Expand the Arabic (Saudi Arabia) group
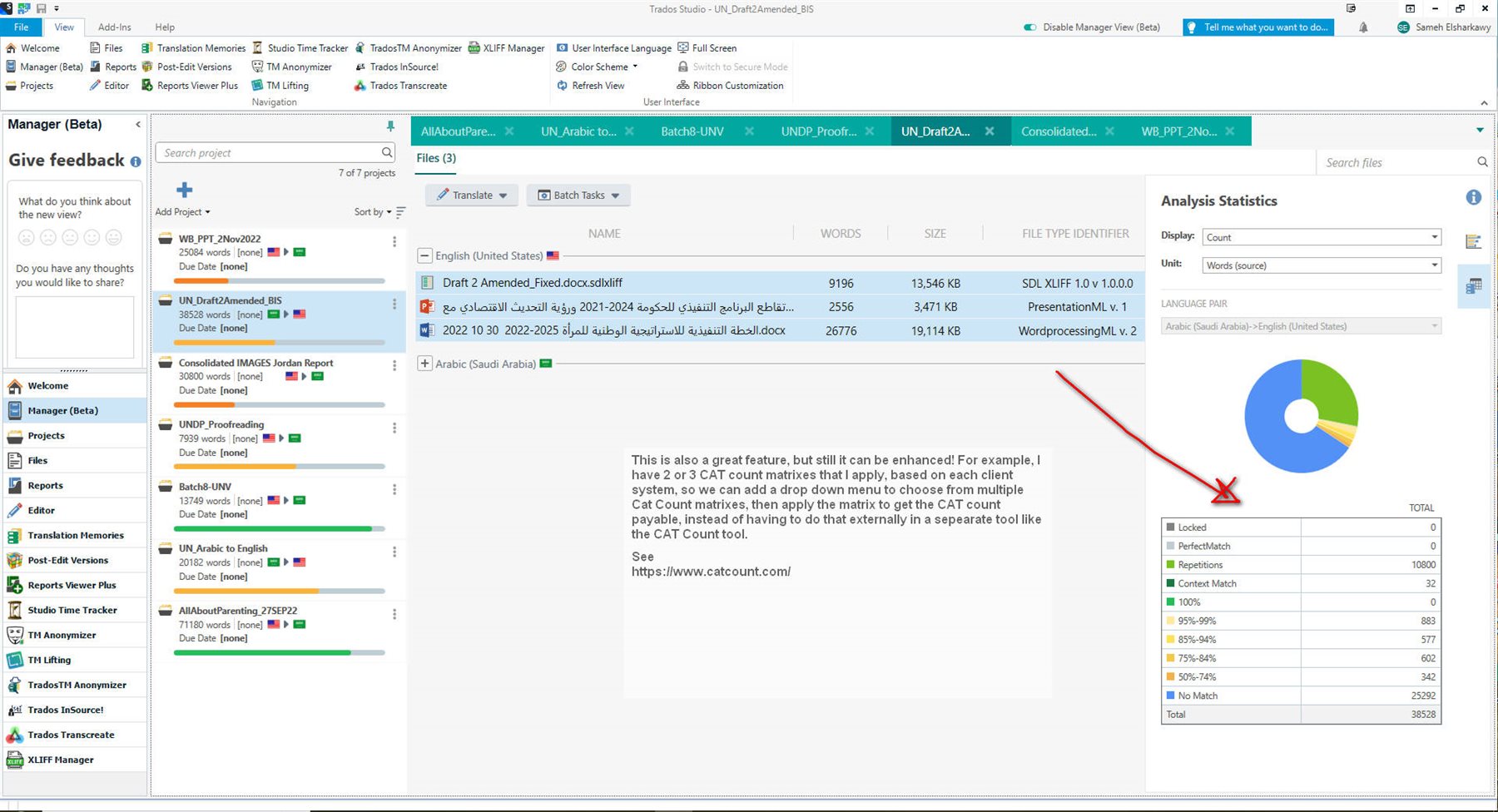The height and width of the screenshot is (812, 1498). tap(424, 364)
